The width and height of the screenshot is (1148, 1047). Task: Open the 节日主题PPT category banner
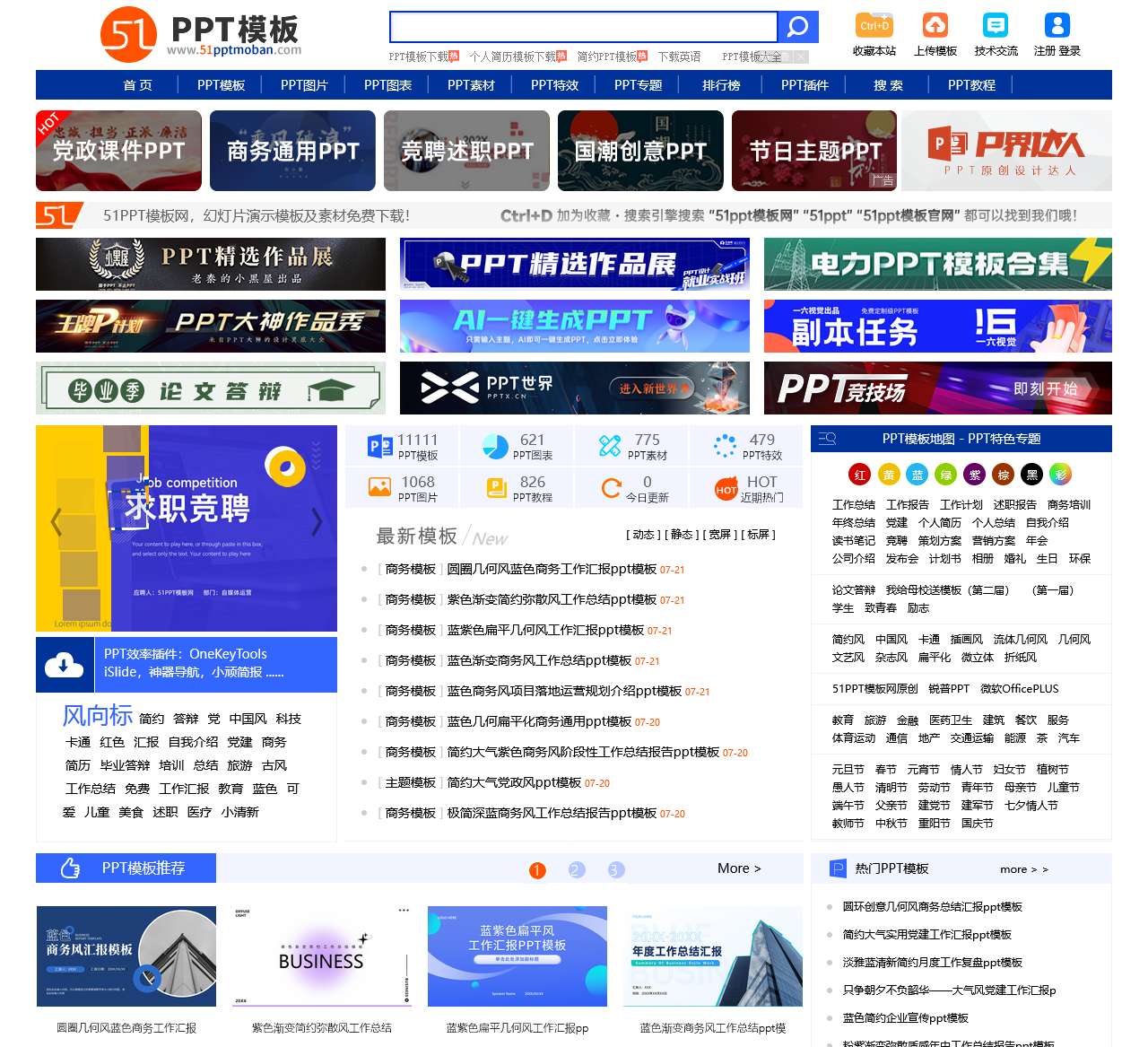814,151
